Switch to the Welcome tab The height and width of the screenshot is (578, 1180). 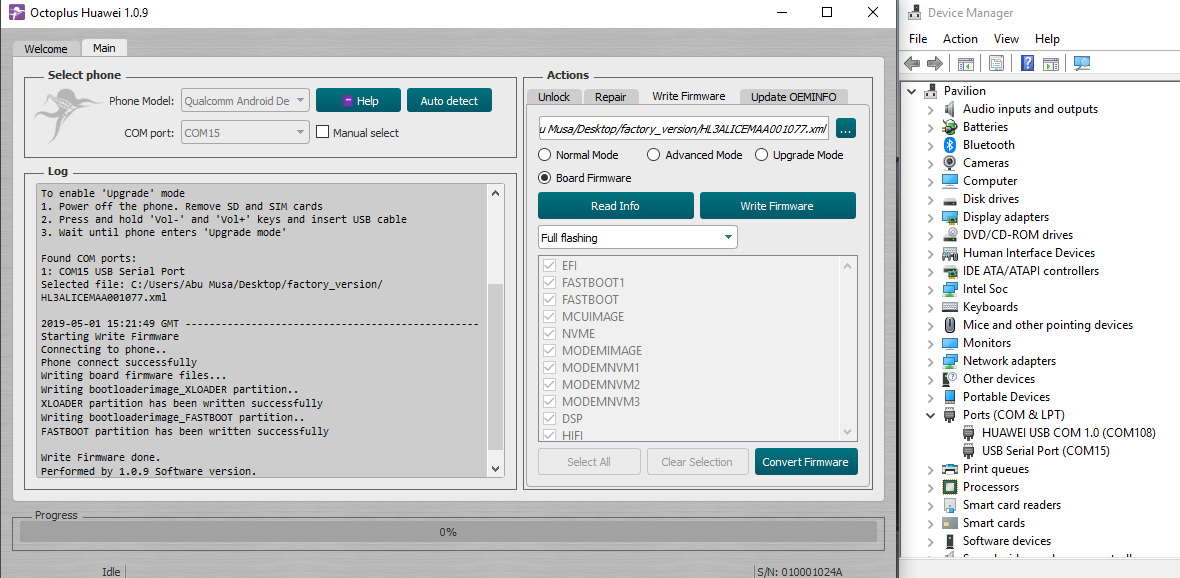click(x=46, y=49)
